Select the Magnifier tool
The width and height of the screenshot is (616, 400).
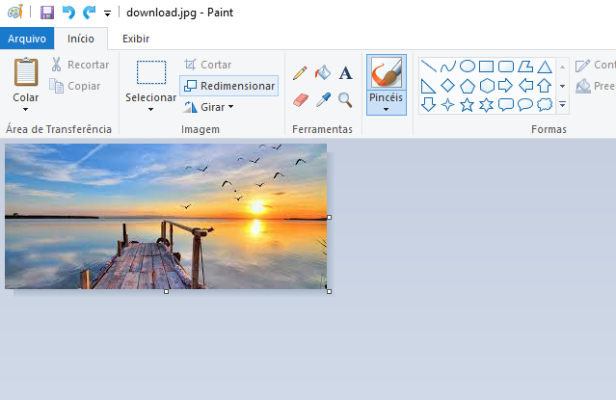[x=345, y=100]
